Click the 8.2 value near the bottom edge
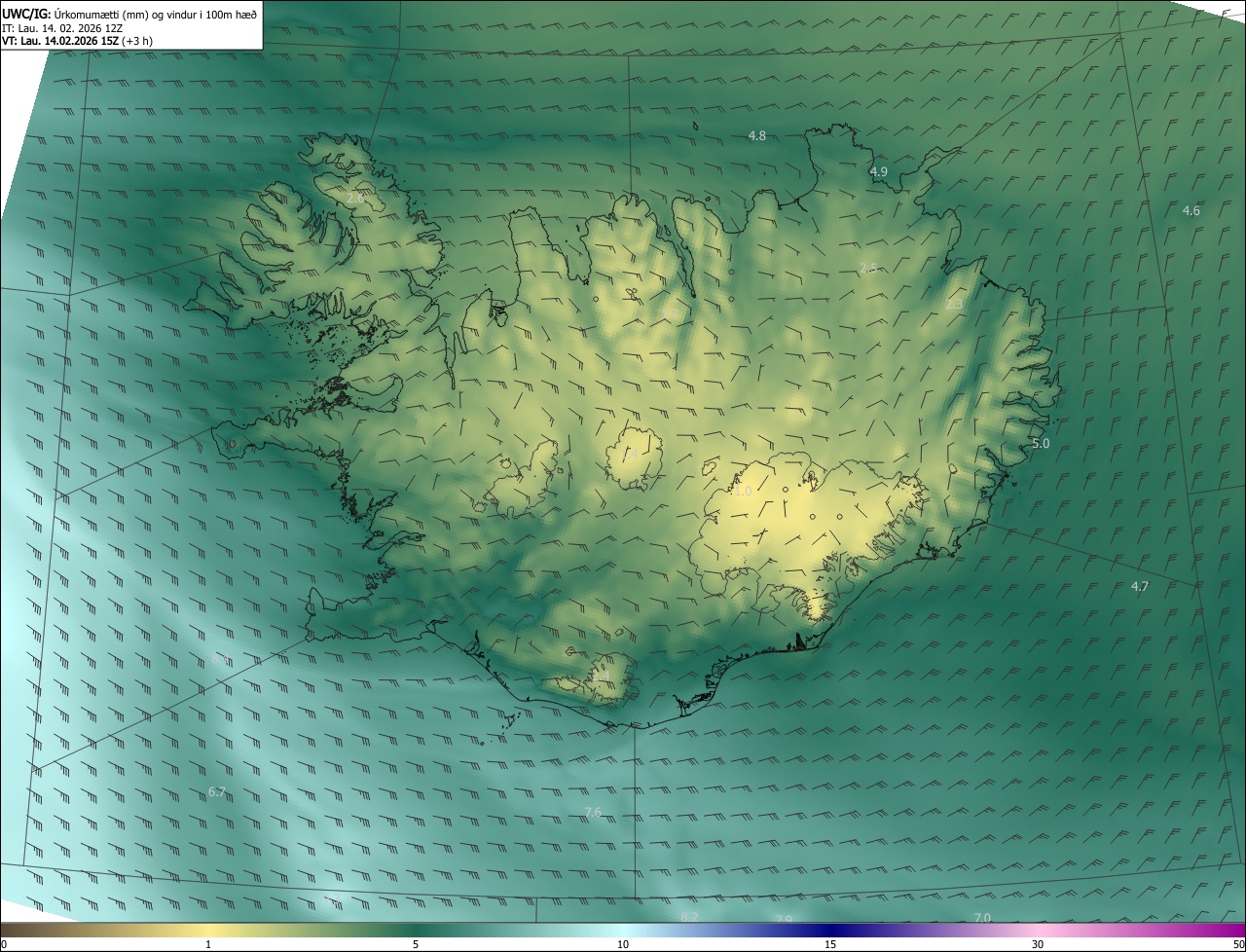Screen dimensions: 1246x952 click(689, 917)
